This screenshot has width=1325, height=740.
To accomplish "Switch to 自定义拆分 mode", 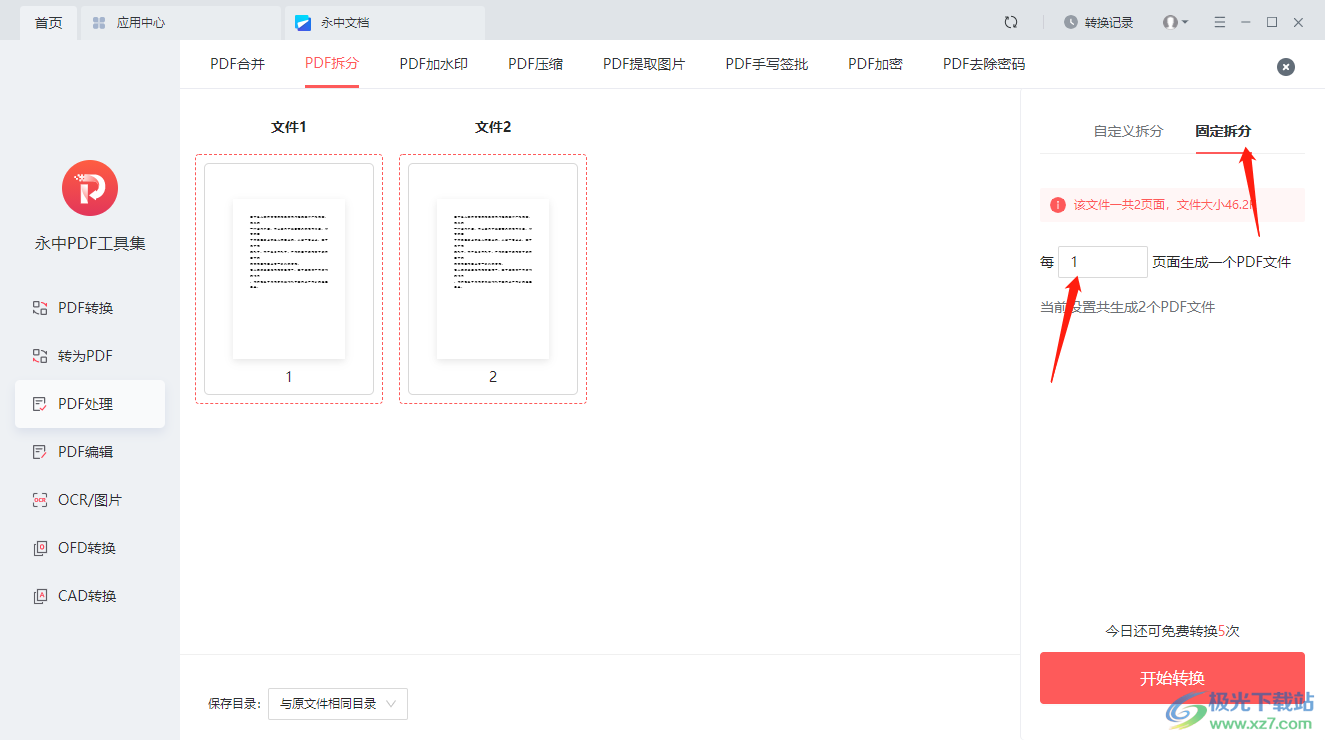I will (x=1128, y=131).
